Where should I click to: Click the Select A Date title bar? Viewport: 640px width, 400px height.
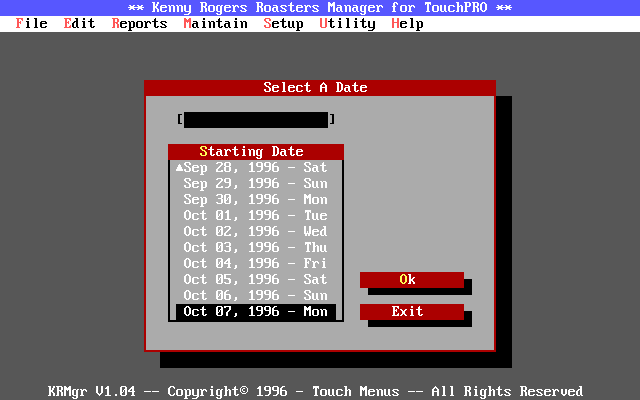[x=320, y=87]
